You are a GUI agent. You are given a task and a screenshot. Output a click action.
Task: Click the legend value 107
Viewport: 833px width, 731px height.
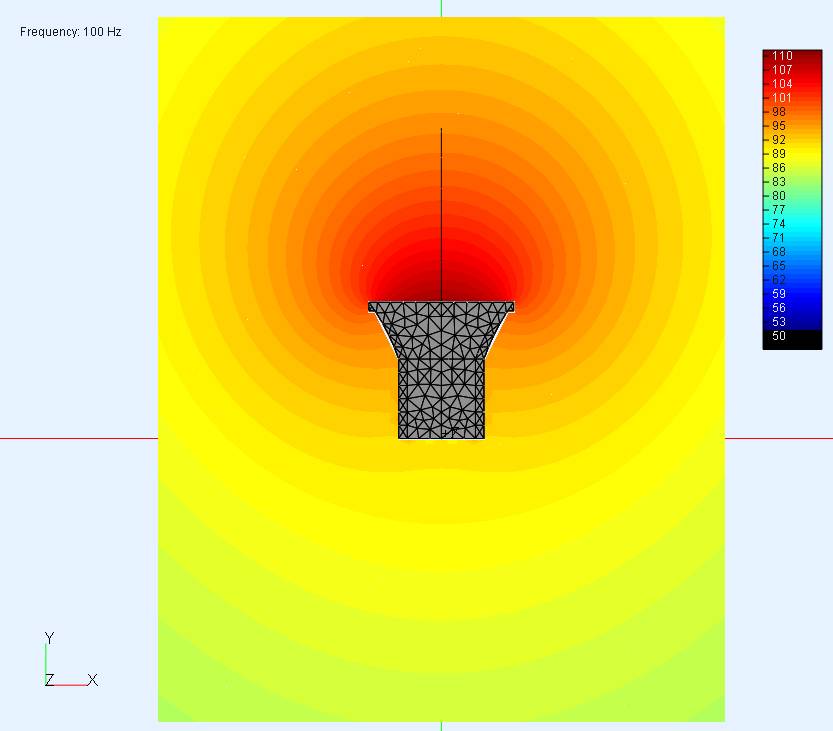pyautogui.click(x=782, y=70)
